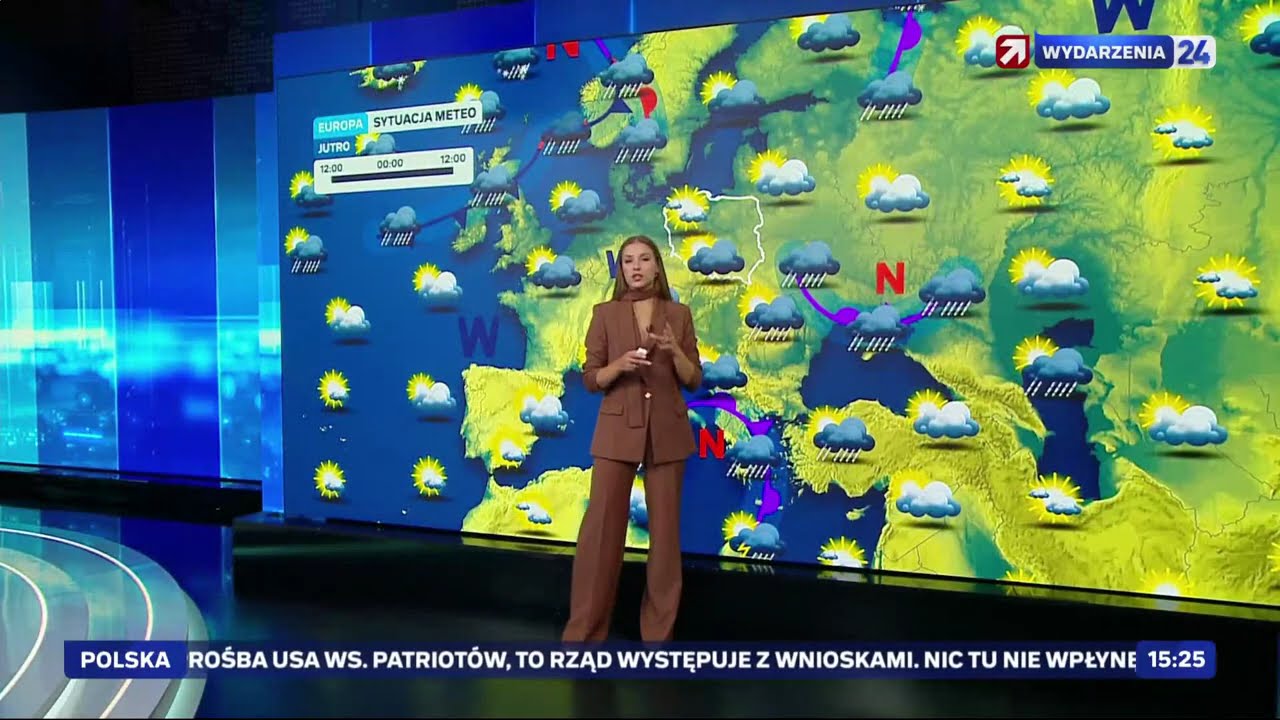Click the 24 channel number badge
The height and width of the screenshot is (720, 1280).
coord(1194,52)
